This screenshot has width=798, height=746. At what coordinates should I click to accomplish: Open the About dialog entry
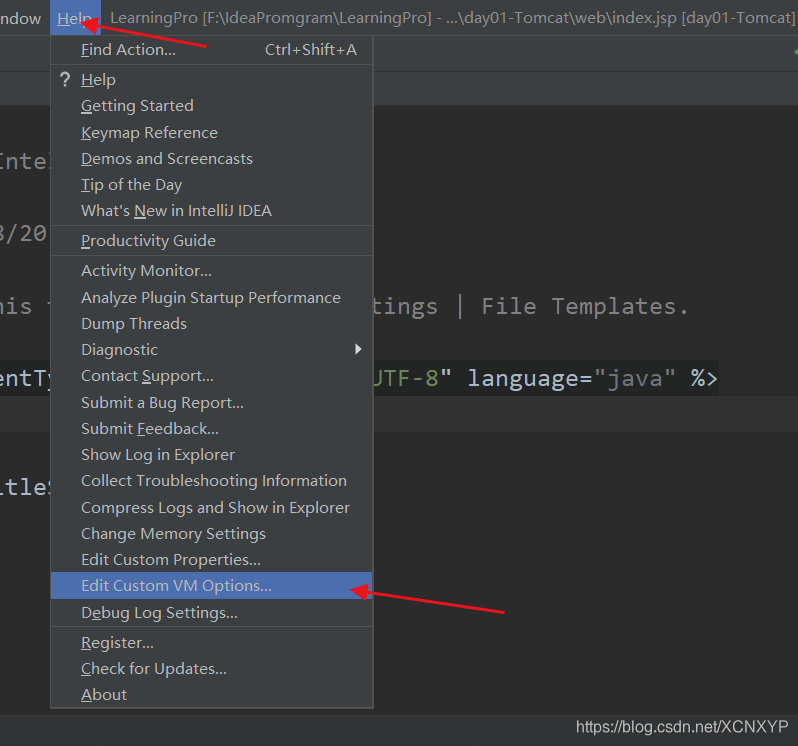(211, 695)
